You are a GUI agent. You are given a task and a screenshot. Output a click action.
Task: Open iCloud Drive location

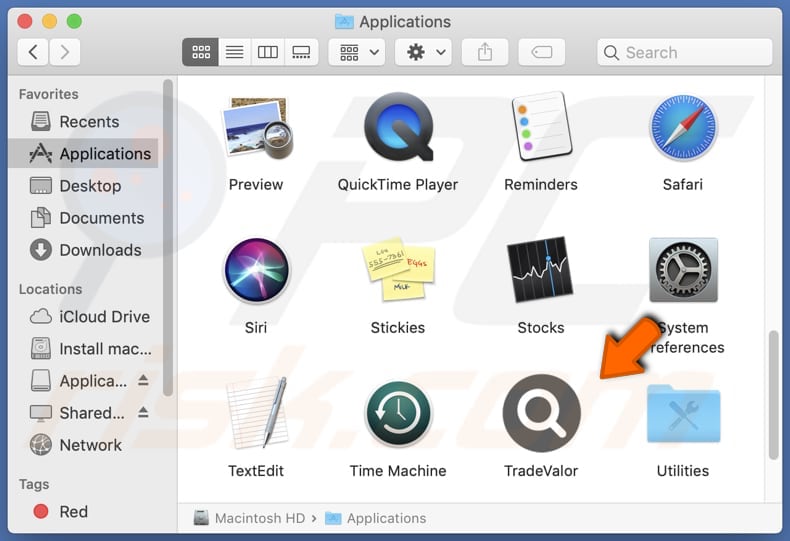click(x=83, y=316)
